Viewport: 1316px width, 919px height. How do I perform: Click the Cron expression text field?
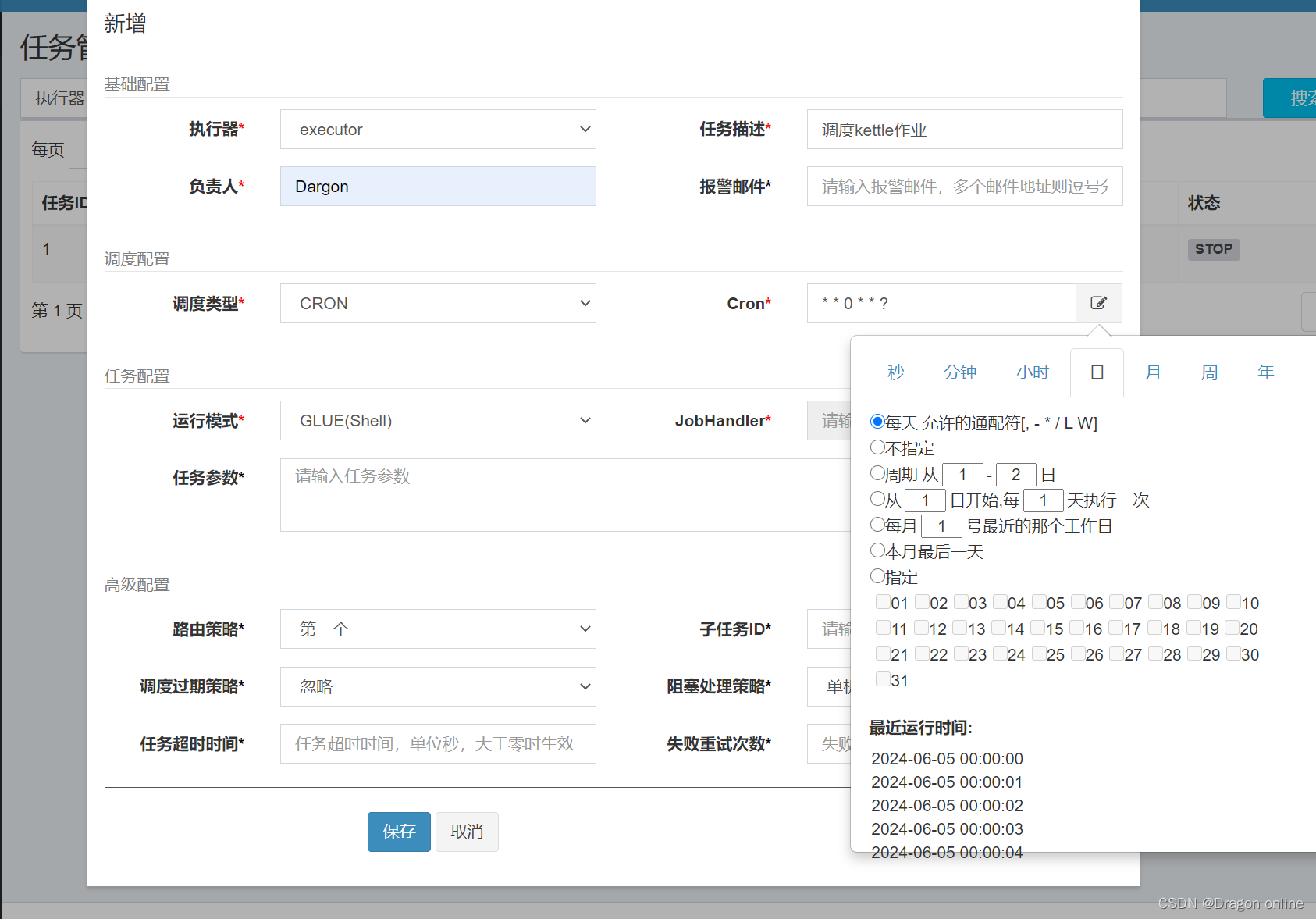point(941,304)
